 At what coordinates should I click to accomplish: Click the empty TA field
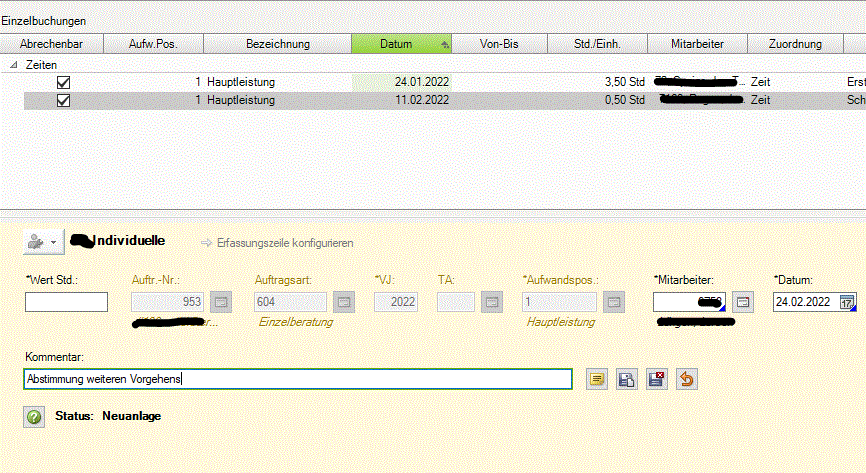pos(456,302)
